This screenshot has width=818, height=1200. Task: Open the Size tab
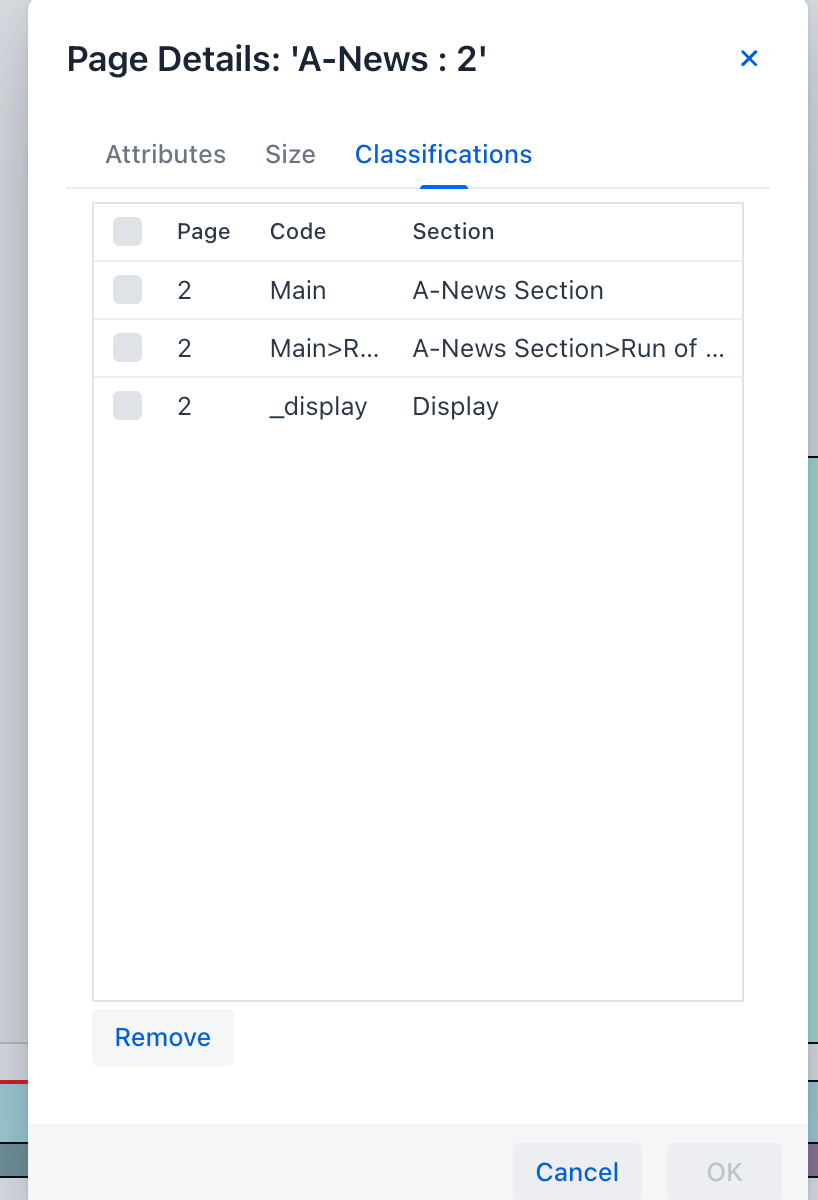pyautogui.click(x=290, y=155)
